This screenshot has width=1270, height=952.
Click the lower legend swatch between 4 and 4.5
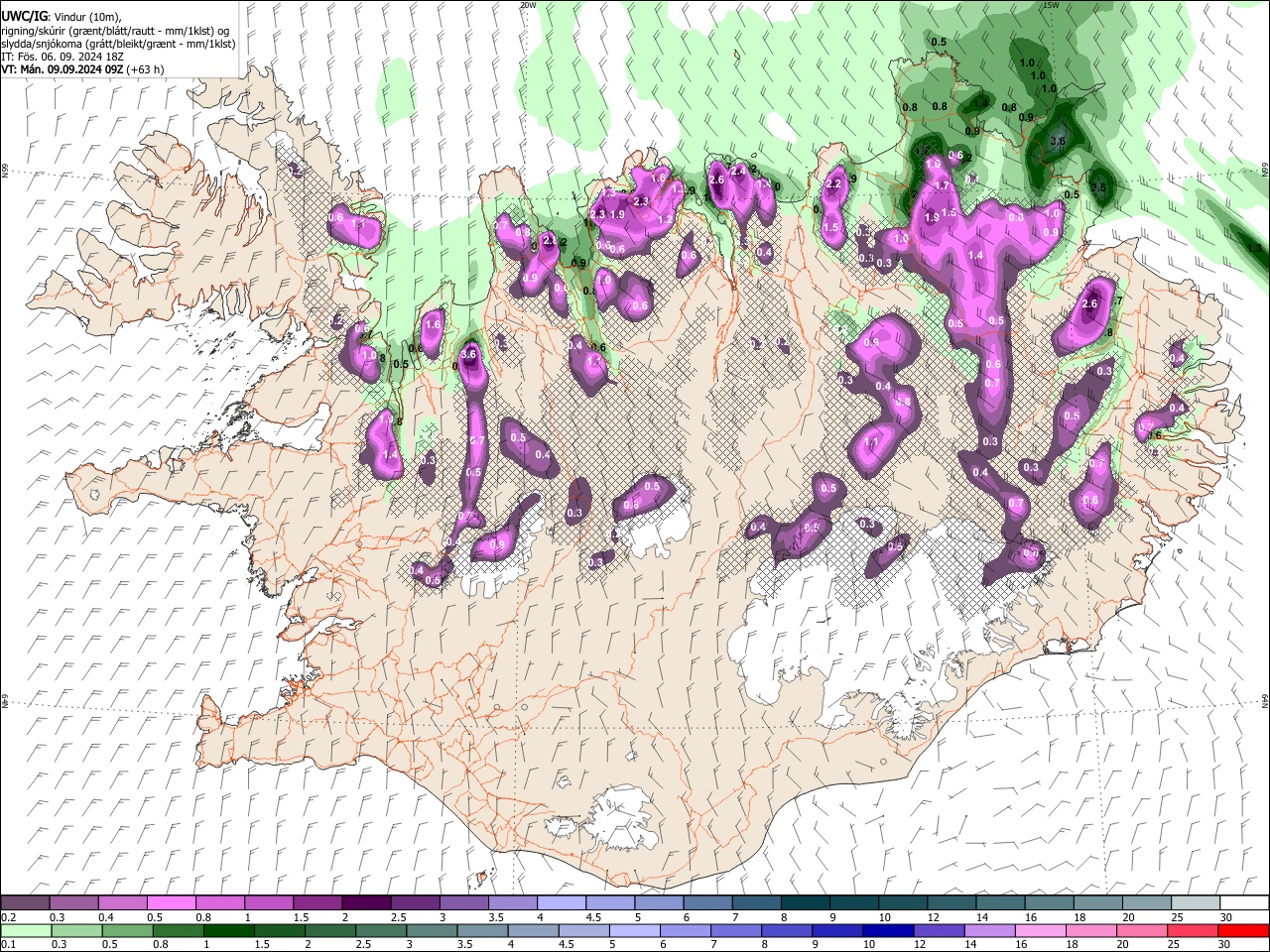coord(533,930)
